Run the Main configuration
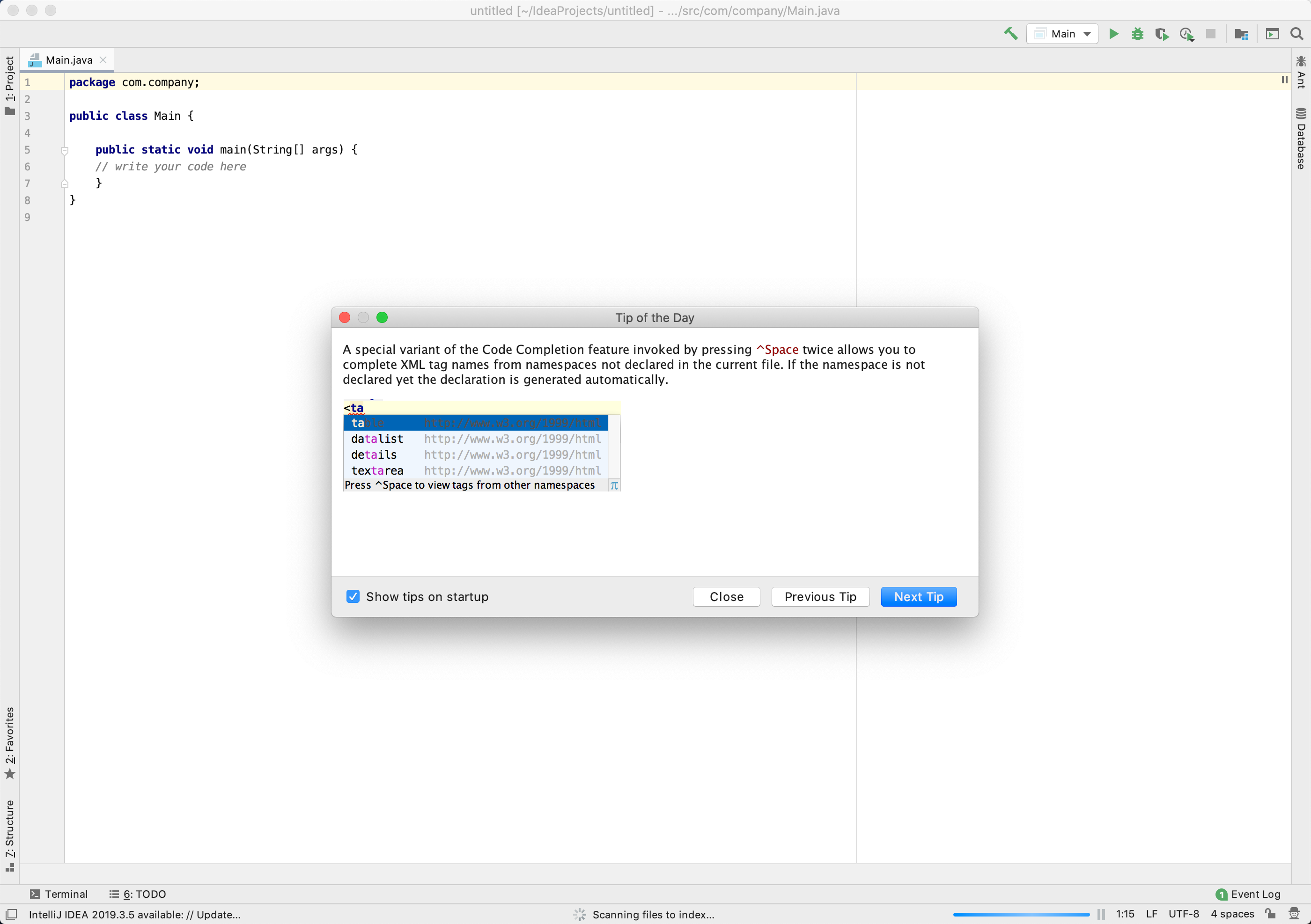This screenshot has width=1311, height=924. [1113, 34]
